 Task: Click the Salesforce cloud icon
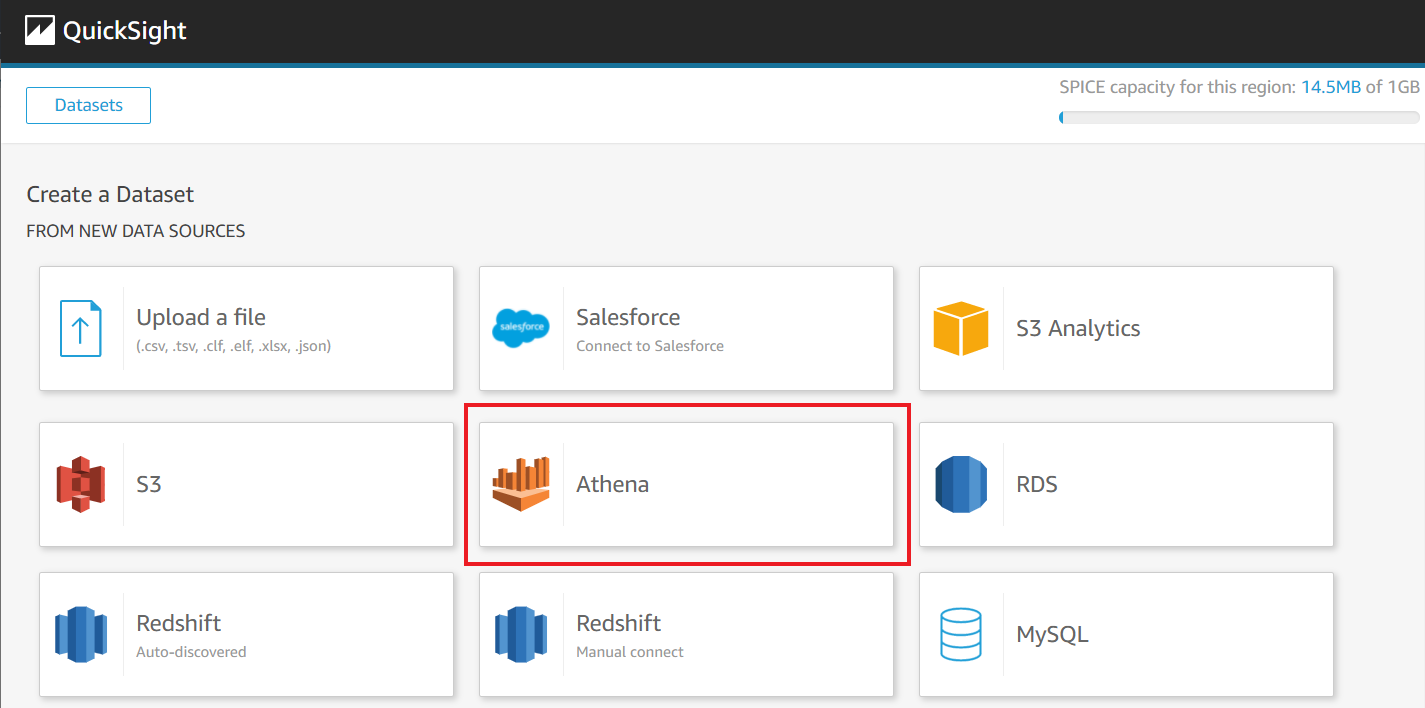521,328
